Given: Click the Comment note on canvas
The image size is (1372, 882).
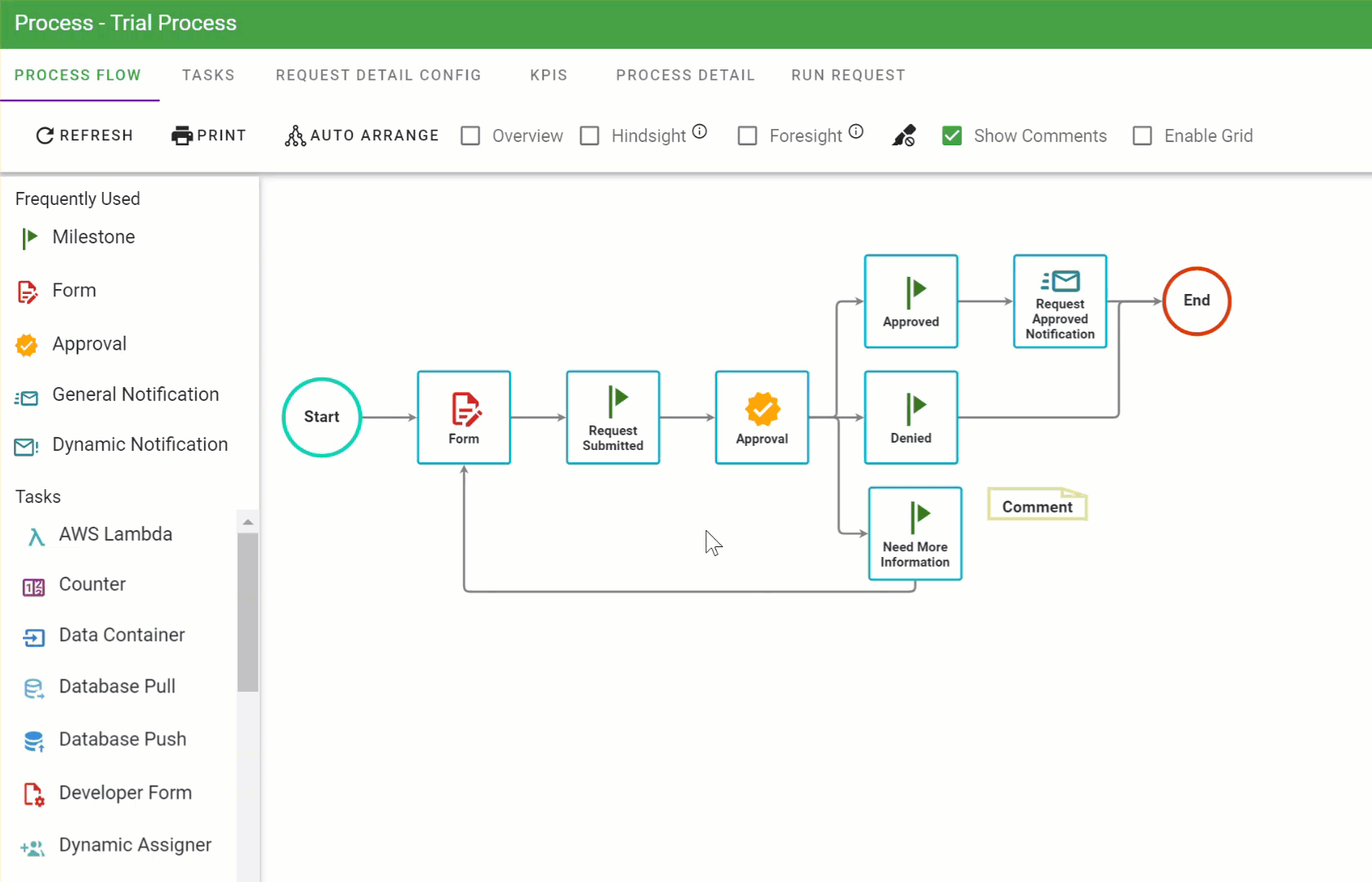Looking at the screenshot, I should coord(1037,506).
